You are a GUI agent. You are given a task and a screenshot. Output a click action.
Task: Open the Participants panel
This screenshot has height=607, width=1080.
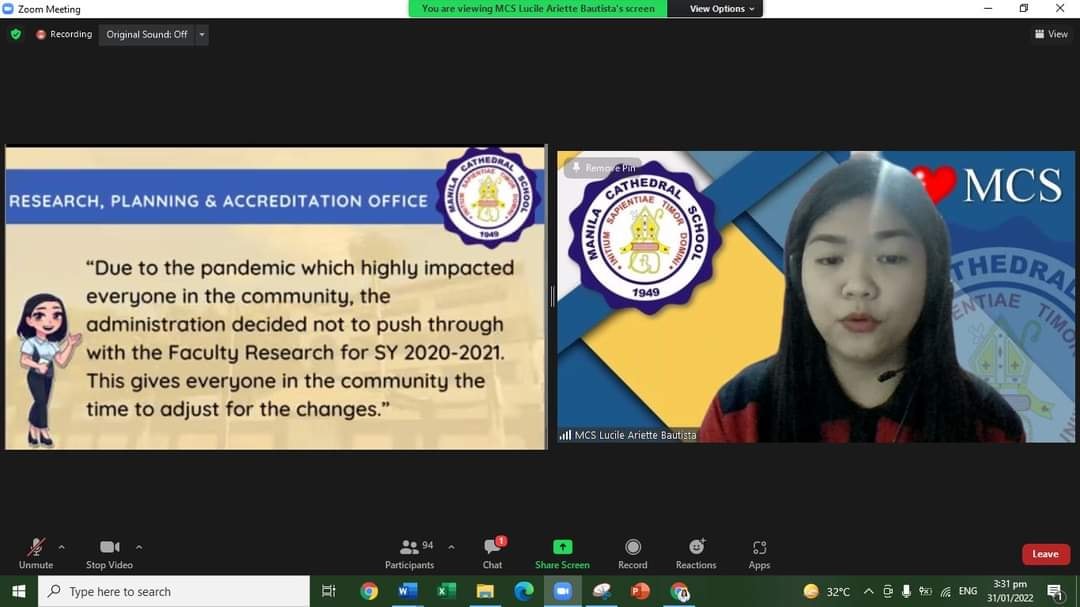[x=409, y=553]
